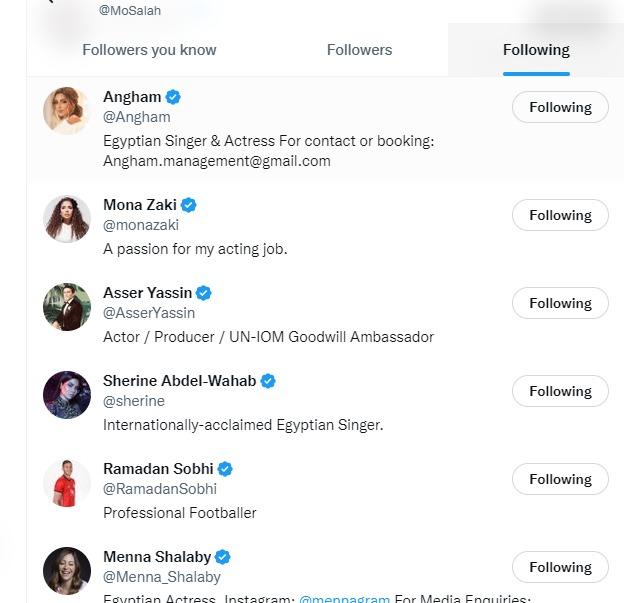Screen dimensions: 624x603
Task: Toggle Following button for Asser Yassin
Action: 560,303
